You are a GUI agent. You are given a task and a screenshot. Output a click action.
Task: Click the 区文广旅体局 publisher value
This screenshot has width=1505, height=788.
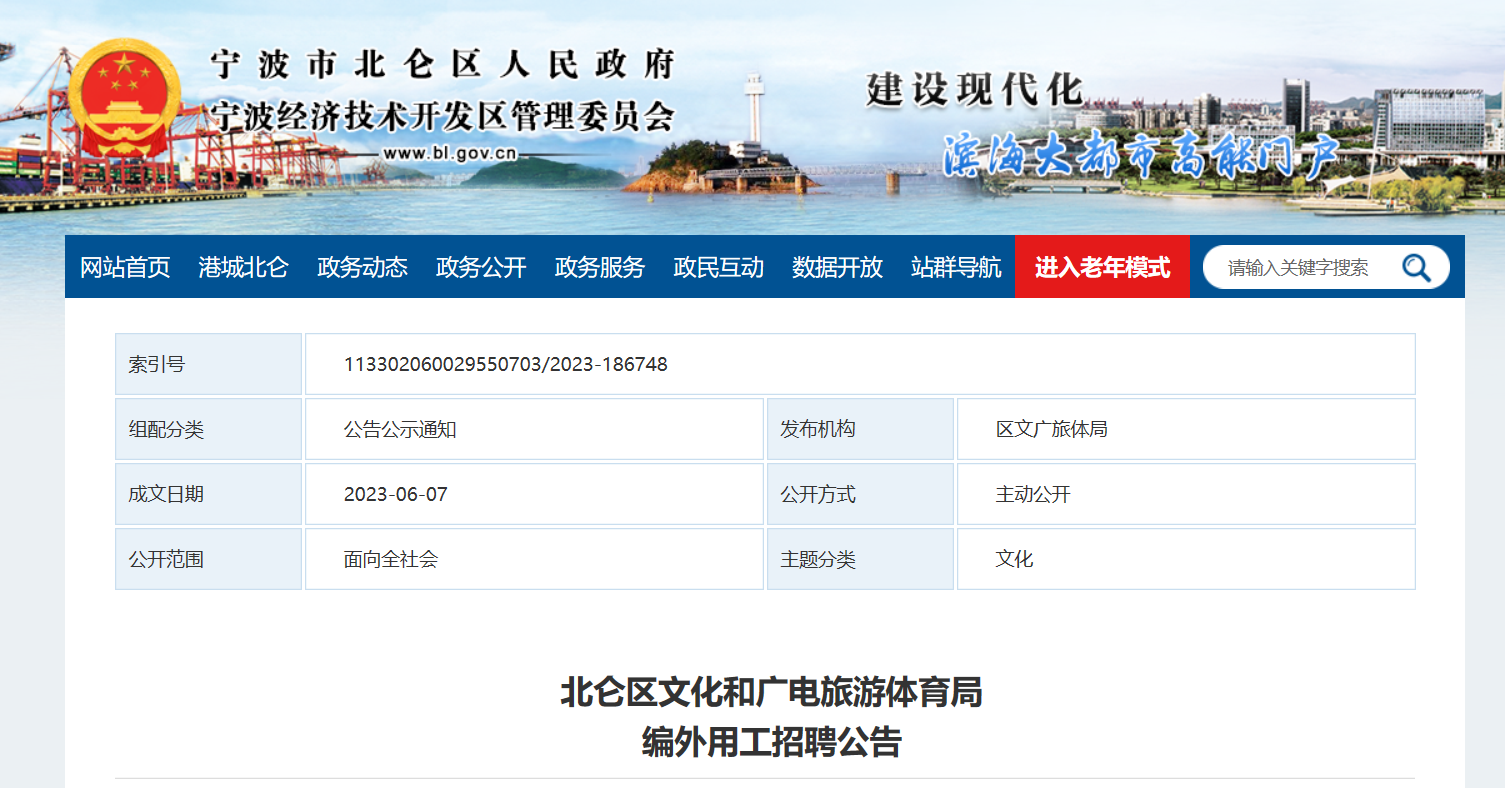[1051, 429]
